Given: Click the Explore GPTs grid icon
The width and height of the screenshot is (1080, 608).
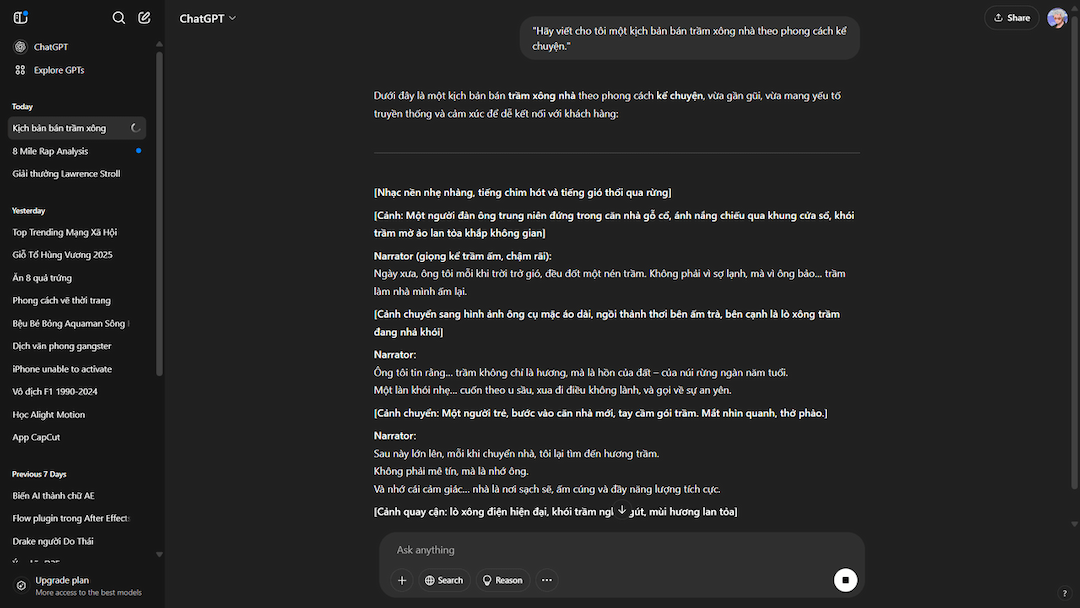Looking at the screenshot, I should (20, 70).
